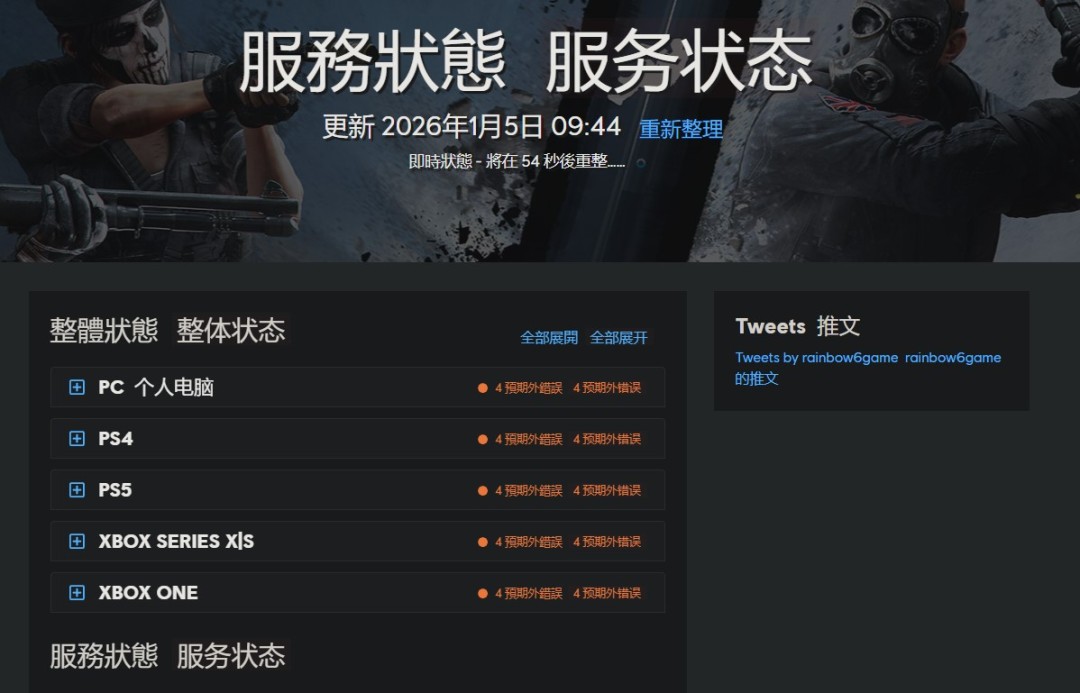The width and height of the screenshot is (1080, 693).
Task: Click PC row 4 預期外錯誤 status text
Action: pos(528,388)
